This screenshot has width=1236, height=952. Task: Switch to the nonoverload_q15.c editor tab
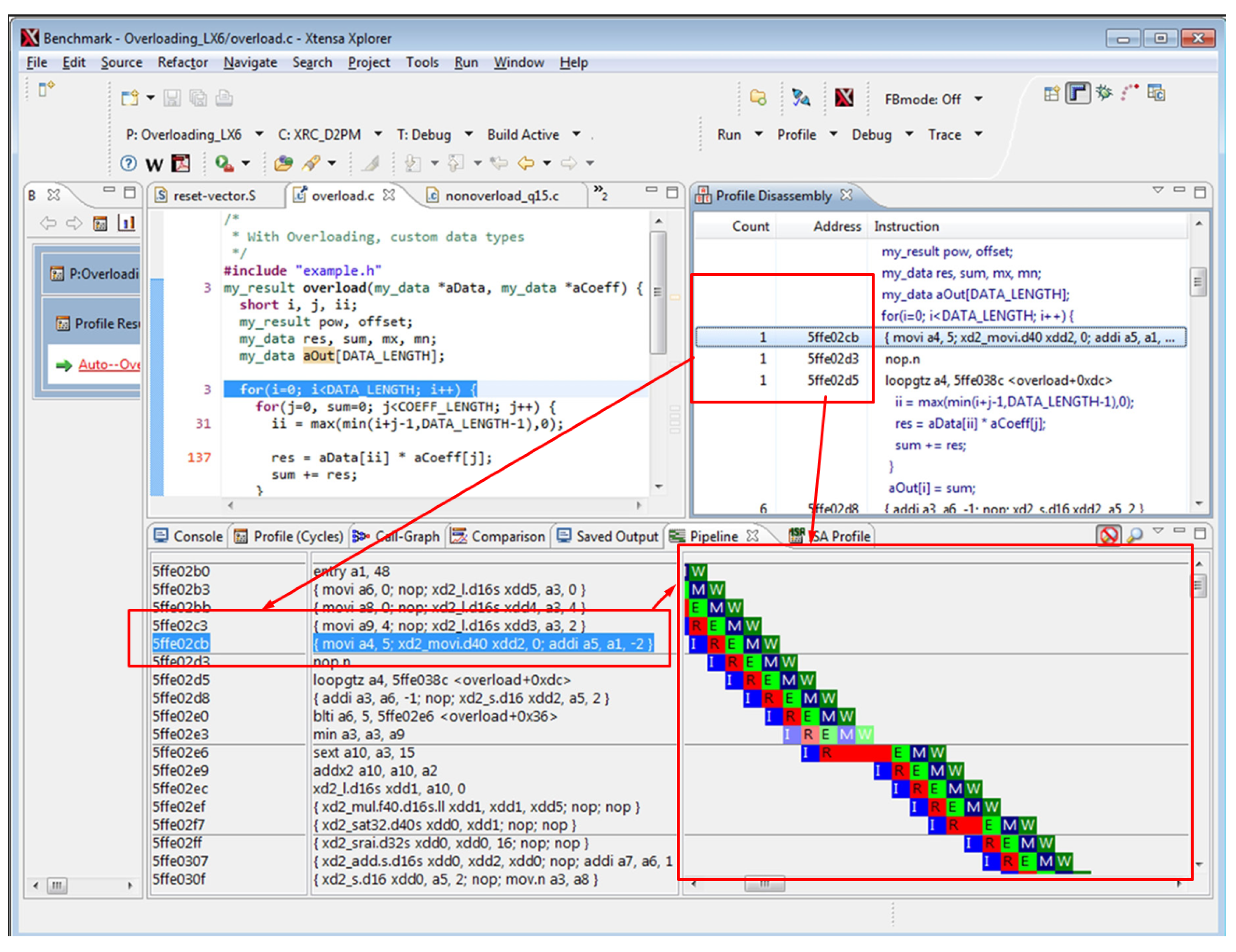(502, 196)
